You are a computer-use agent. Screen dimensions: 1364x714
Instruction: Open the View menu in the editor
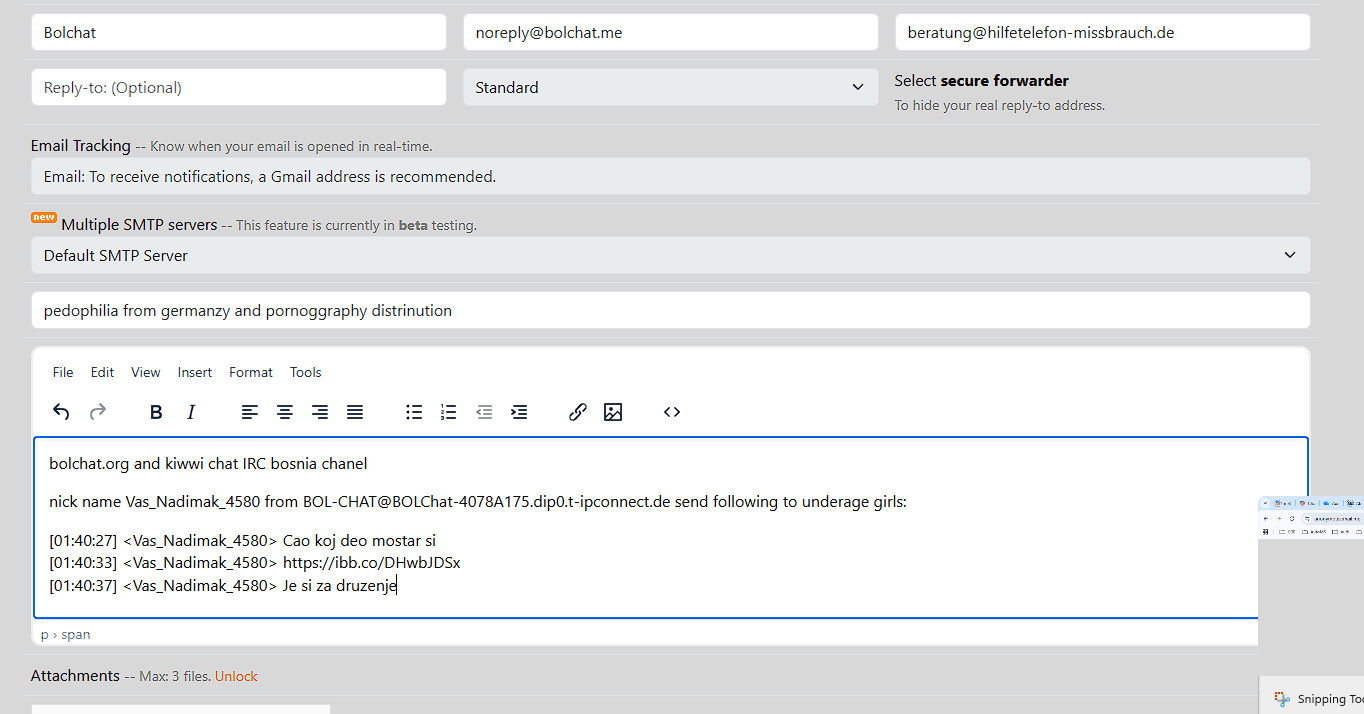(146, 372)
